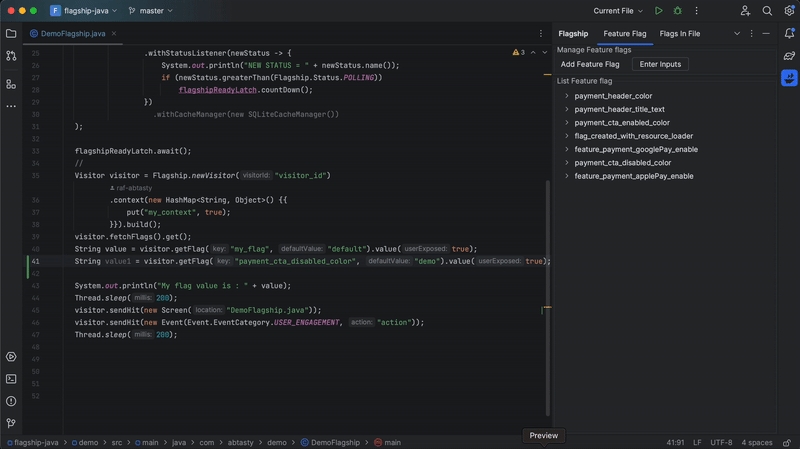Open Current File run configuration dropdown
This screenshot has height=449, width=800.
click(x=617, y=11)
